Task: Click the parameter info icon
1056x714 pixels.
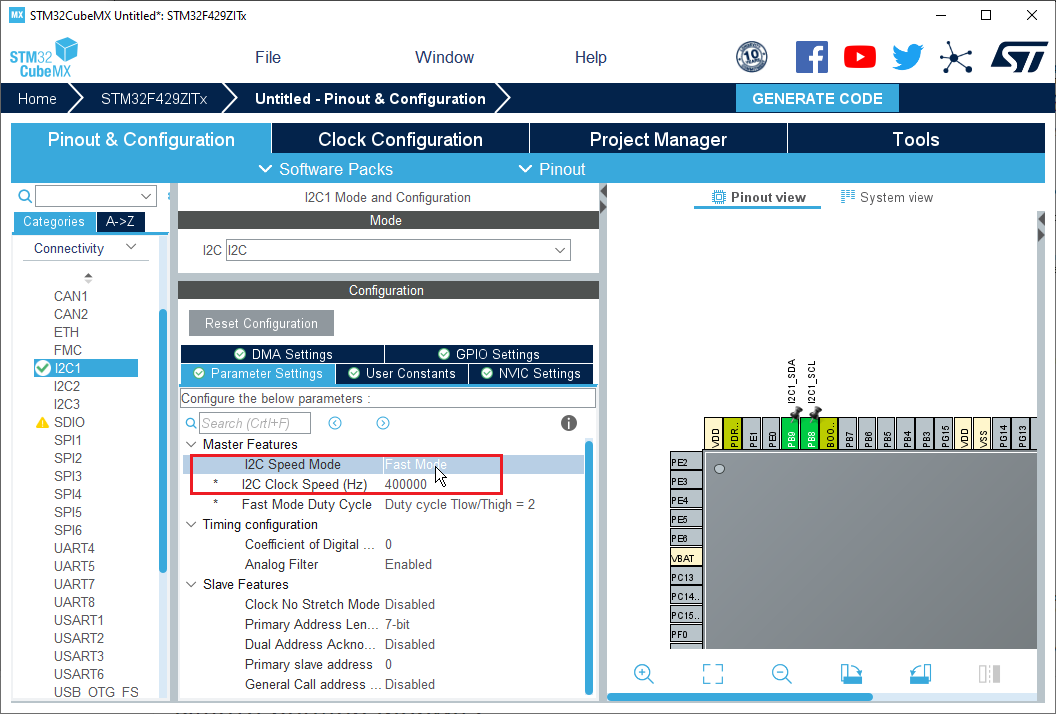Action: click(x=569, y=423)
